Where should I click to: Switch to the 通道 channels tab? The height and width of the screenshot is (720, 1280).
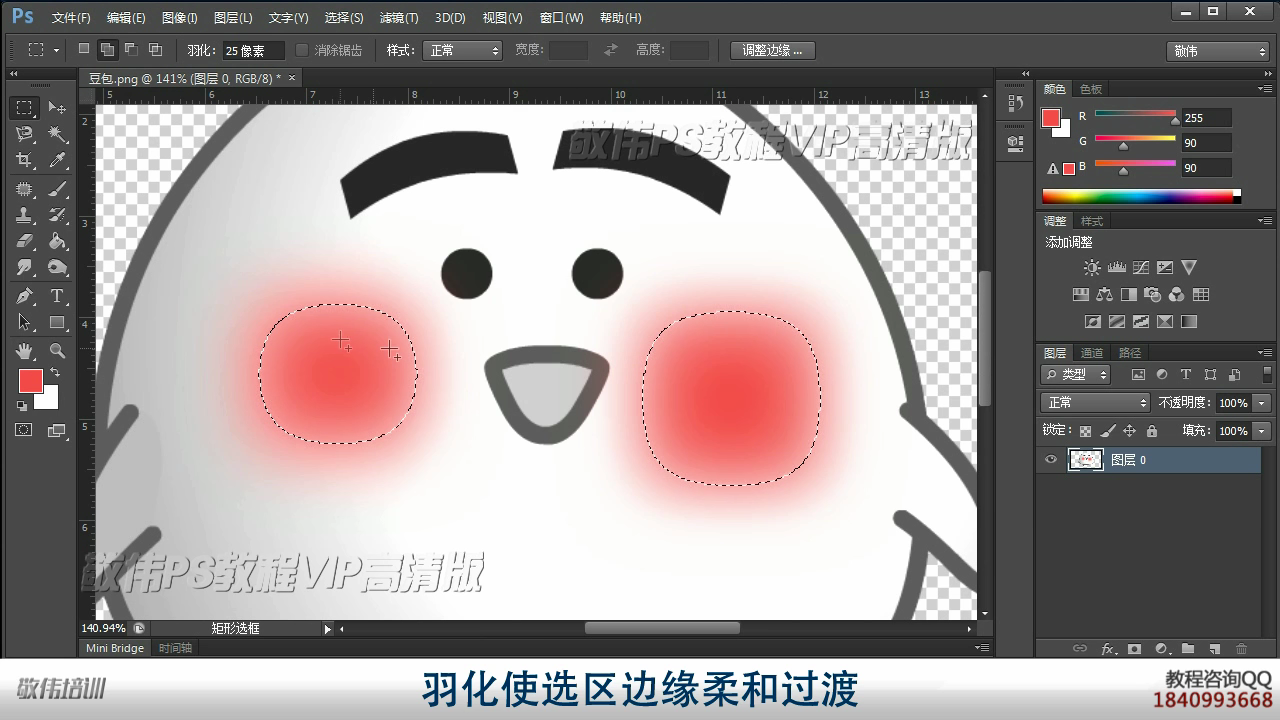[1092, 353]
